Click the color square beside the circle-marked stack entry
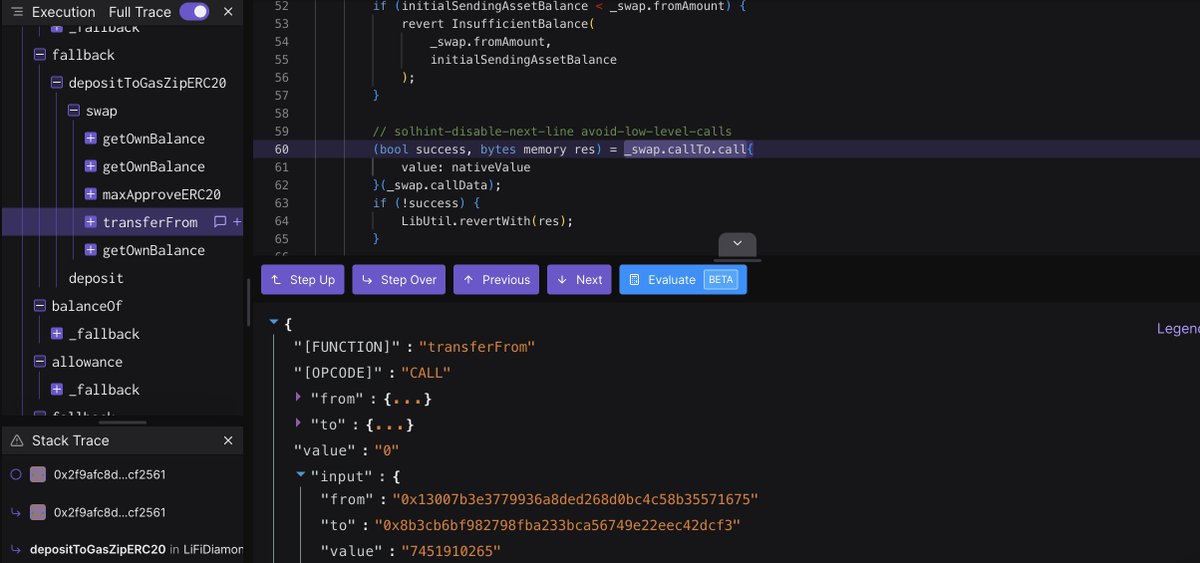 click(x=38, y=474)
